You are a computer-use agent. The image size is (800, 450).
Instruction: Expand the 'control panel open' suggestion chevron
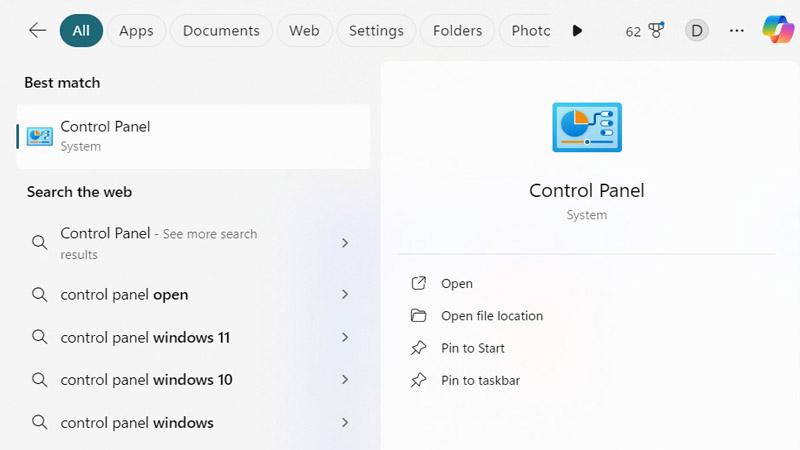tap(345, 294)
